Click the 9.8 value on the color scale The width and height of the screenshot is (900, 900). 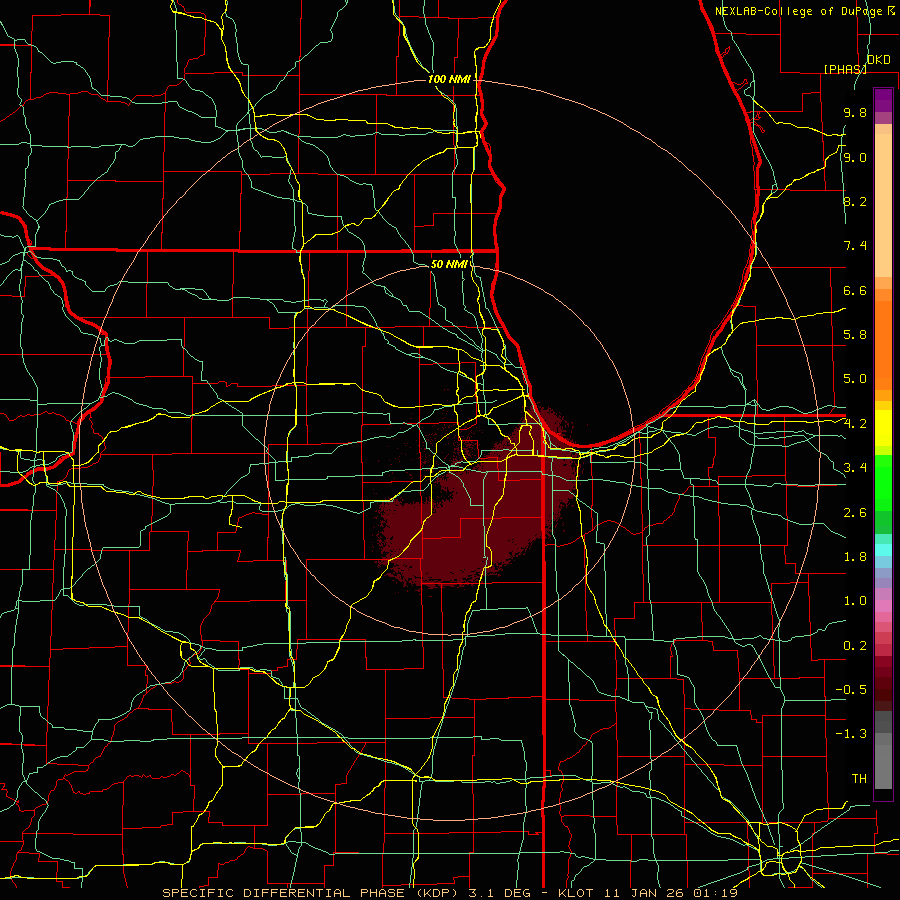[x=855, y=113]
